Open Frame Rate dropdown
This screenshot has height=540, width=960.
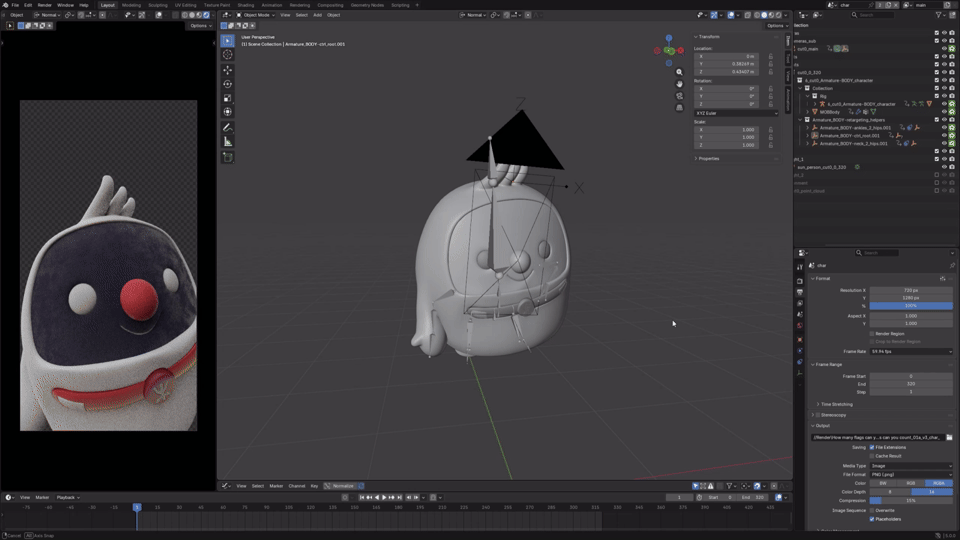click(911, 351)
